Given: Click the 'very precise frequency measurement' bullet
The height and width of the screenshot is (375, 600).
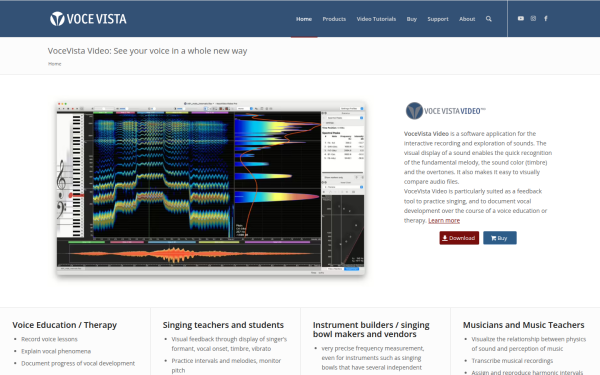Looking at the screenshot, I should point(373,358).
